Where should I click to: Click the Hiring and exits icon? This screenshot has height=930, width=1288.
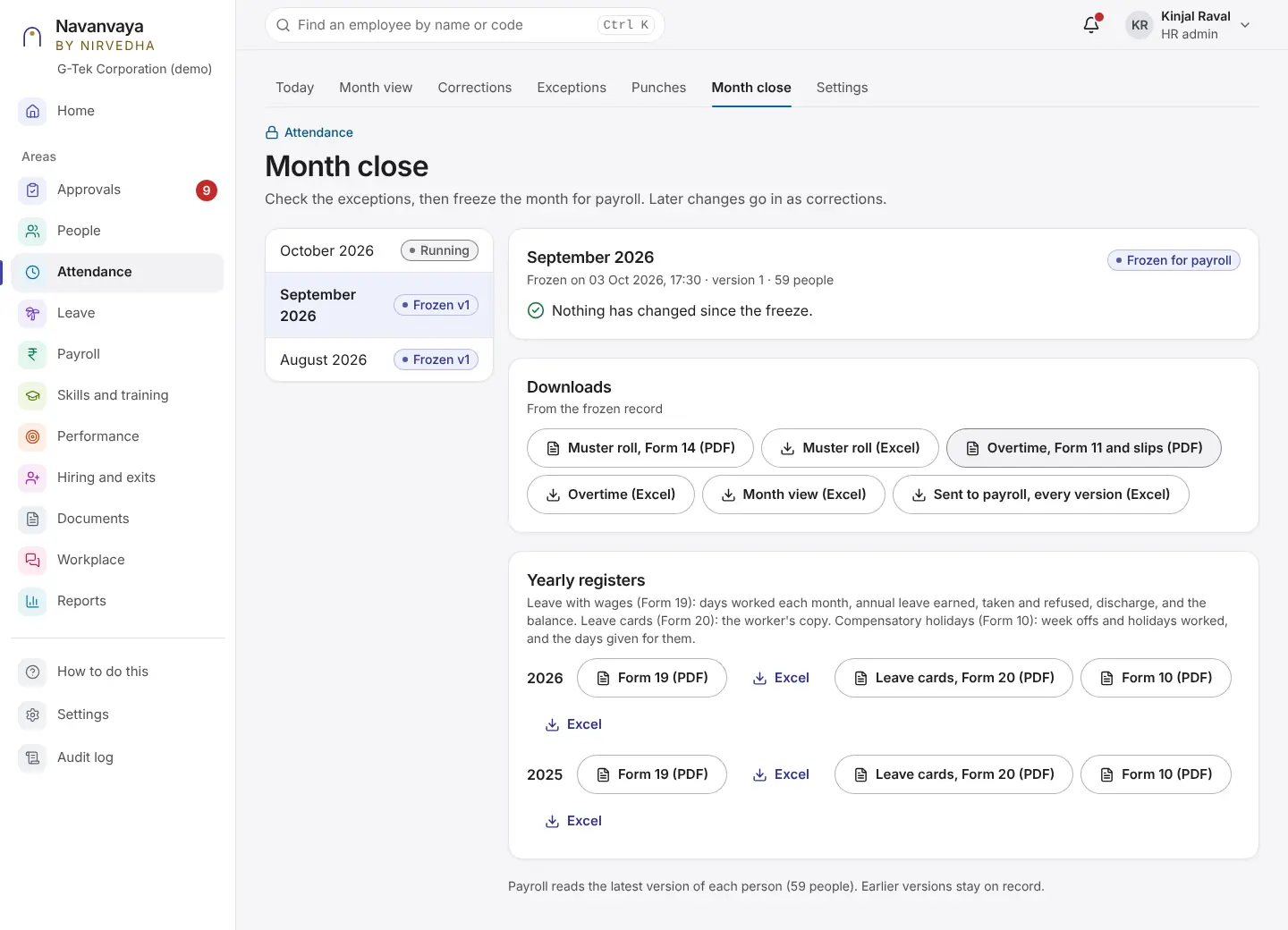coord(33,478)
